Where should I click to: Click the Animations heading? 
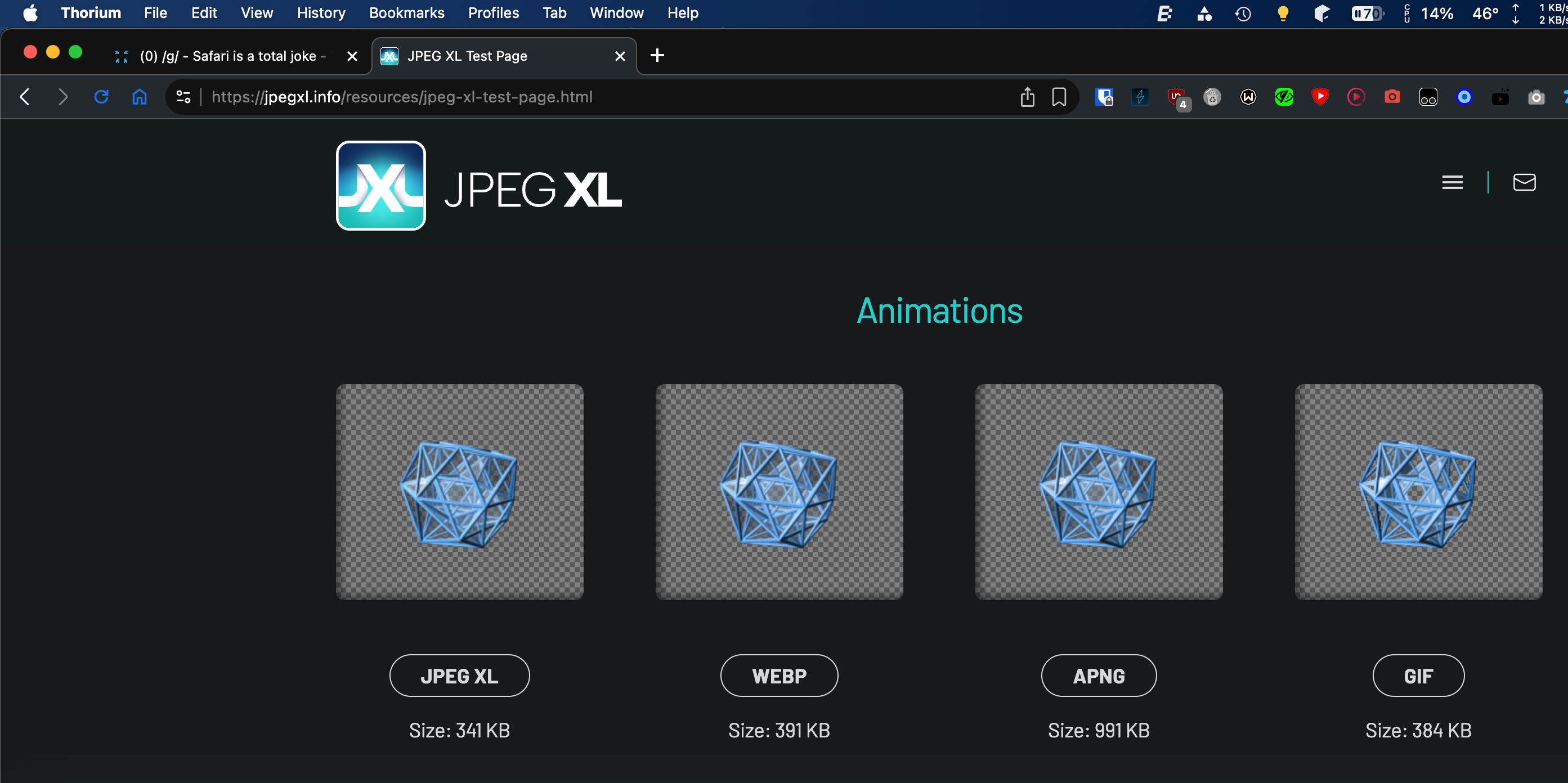[939, 311]
